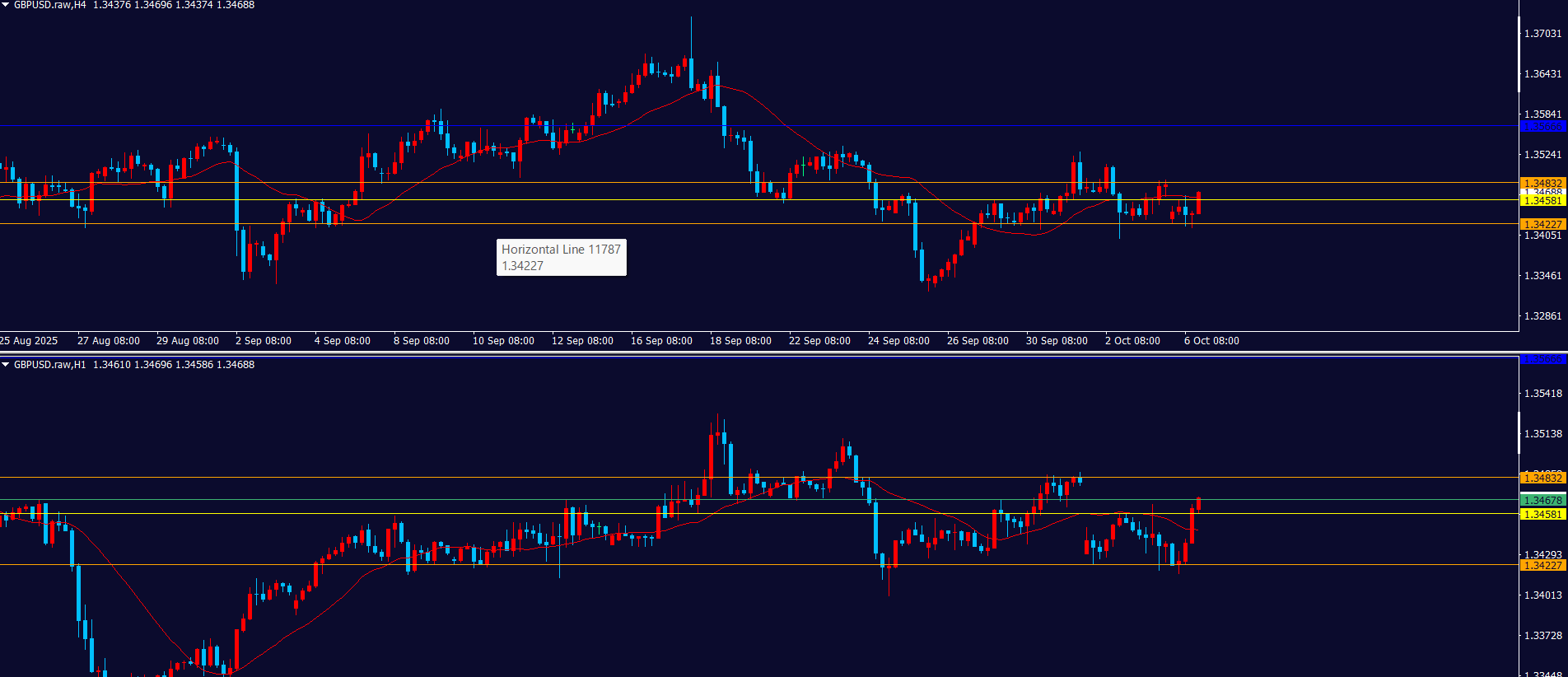Click orange 1.34832 price tag in H4 chart
This screenshot has height=677, width=1568.
tap(1542, 183)
